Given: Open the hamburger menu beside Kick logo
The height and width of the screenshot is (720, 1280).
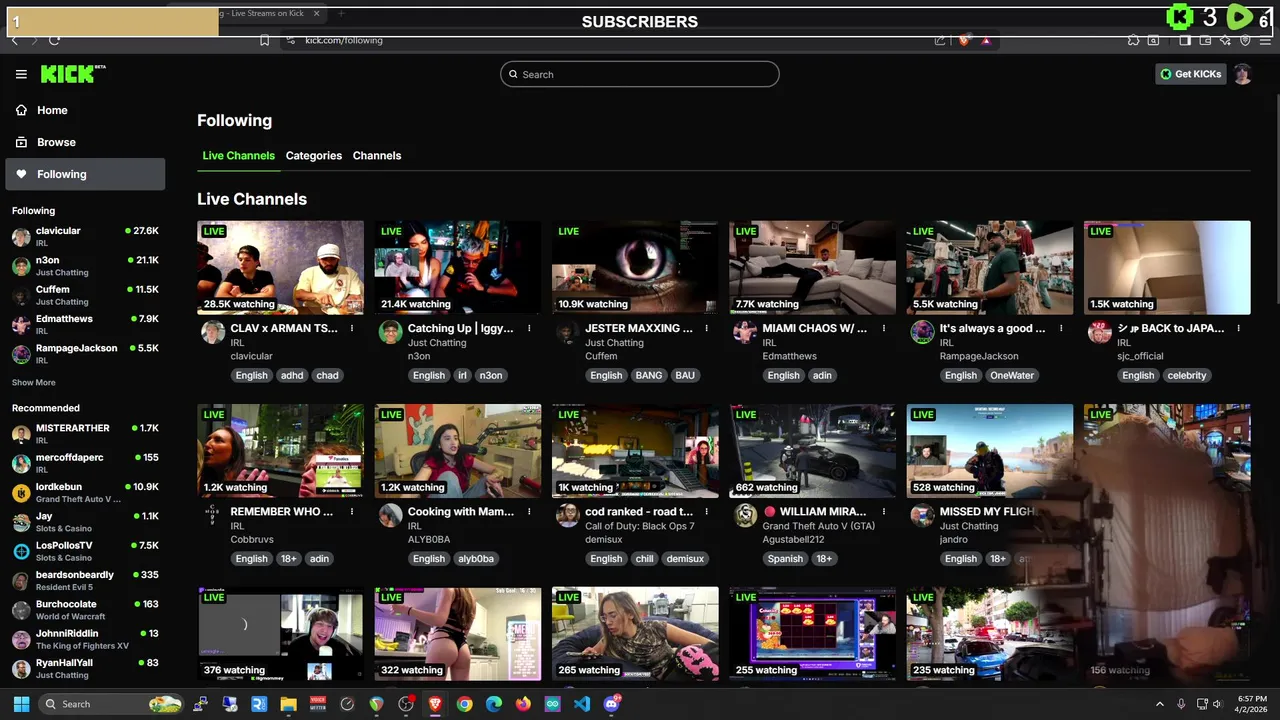Looking at the screenshot, I should click(21, 74).
